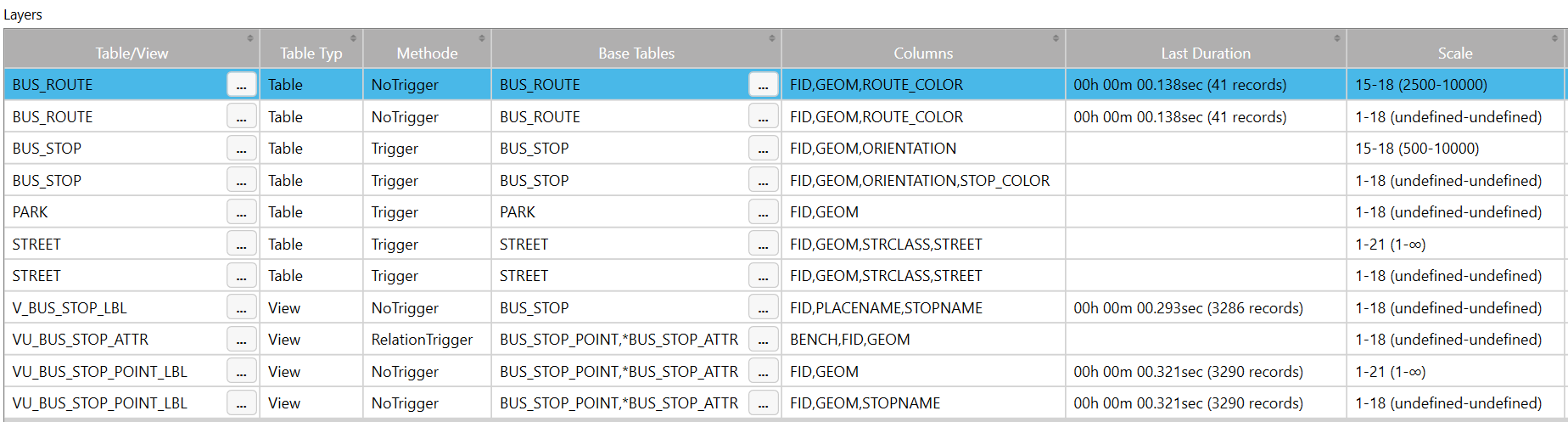Click the Columns header sort indicator

point(1056,38)
